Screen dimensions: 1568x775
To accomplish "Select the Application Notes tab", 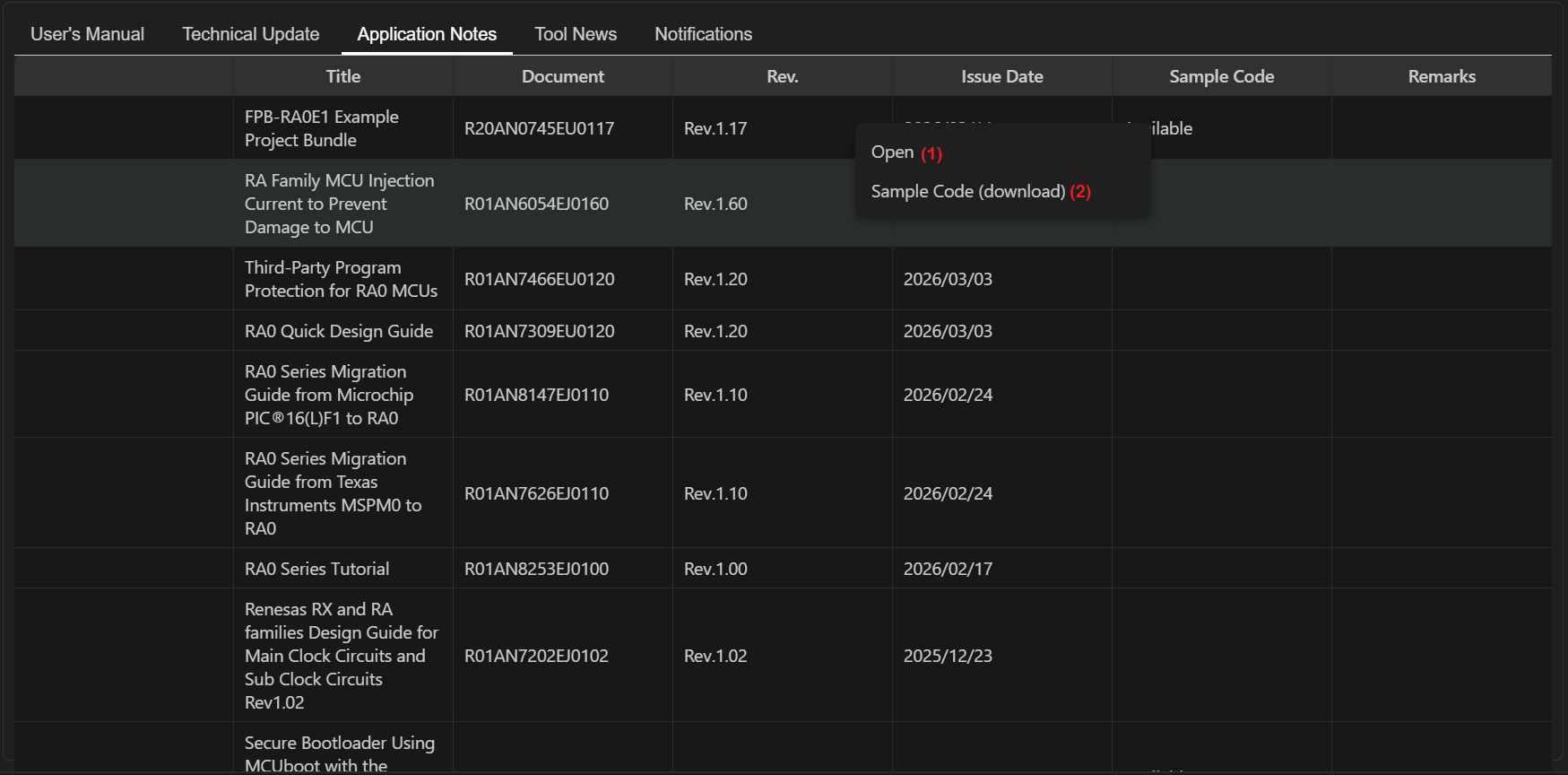I will 427,34.
